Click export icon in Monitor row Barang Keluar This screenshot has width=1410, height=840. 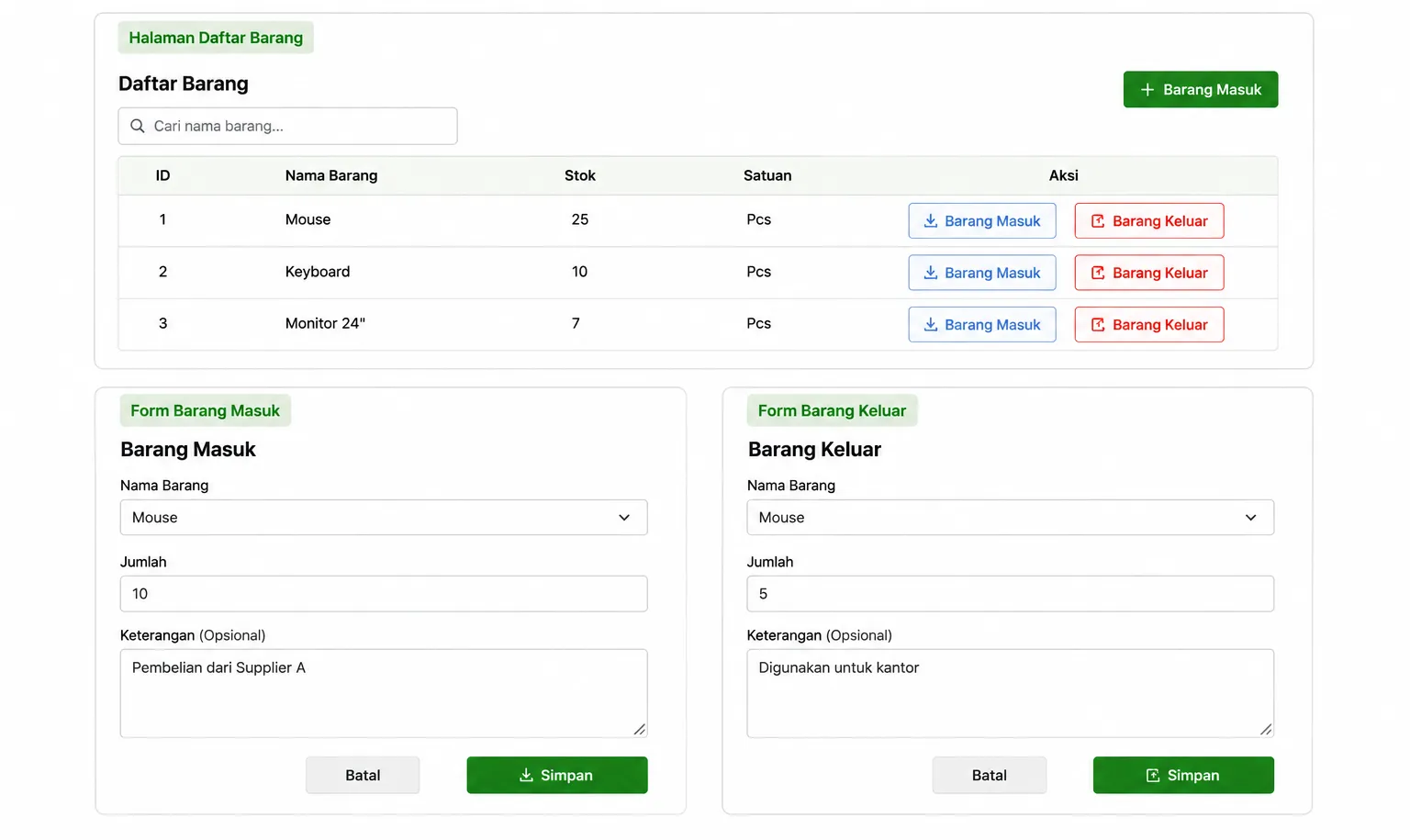pos(1097,324)
